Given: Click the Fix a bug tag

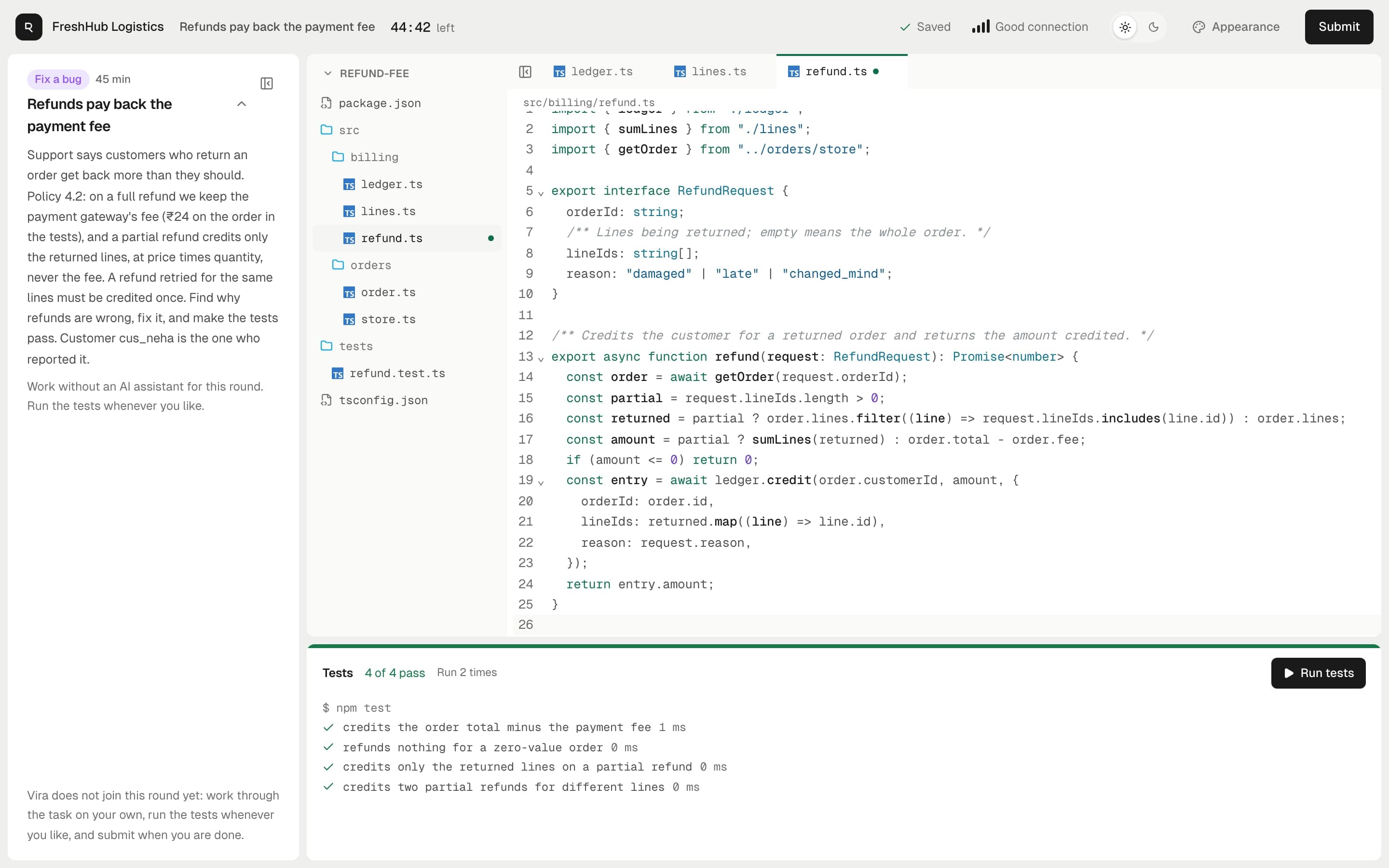Looking at the screenshot, I should 58,79.
